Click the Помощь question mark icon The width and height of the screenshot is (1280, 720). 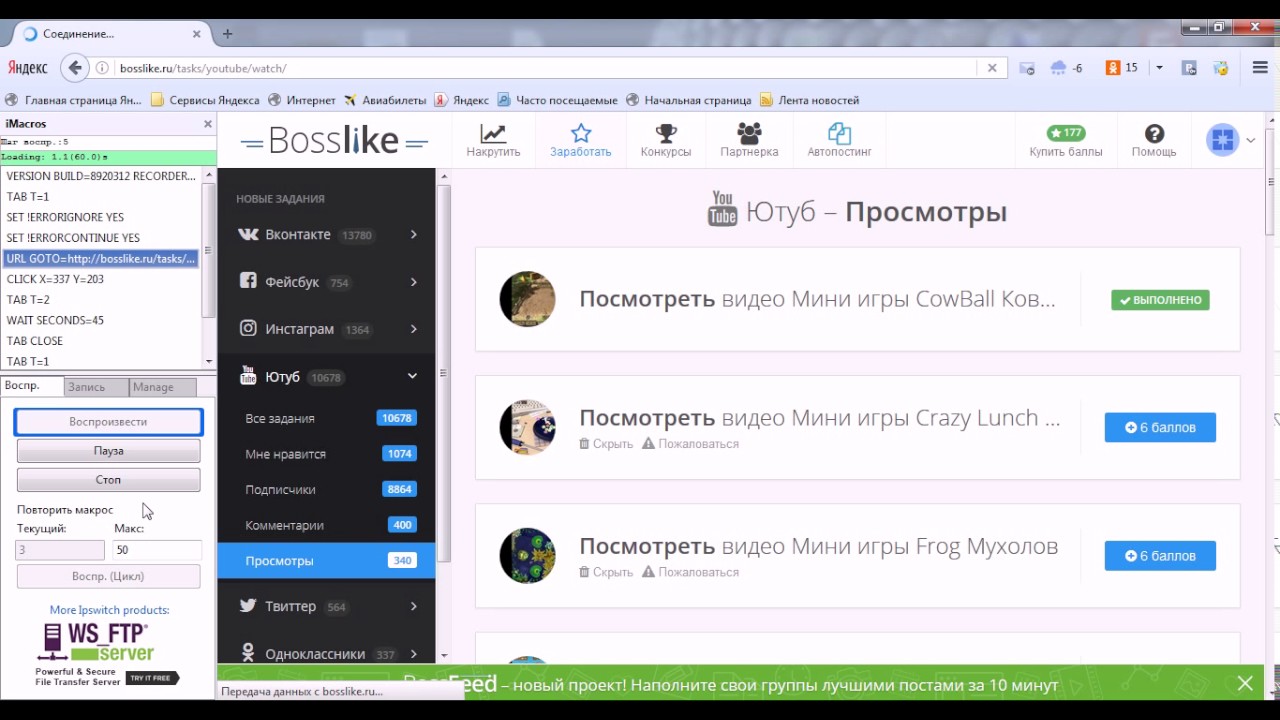[1154, 133]
